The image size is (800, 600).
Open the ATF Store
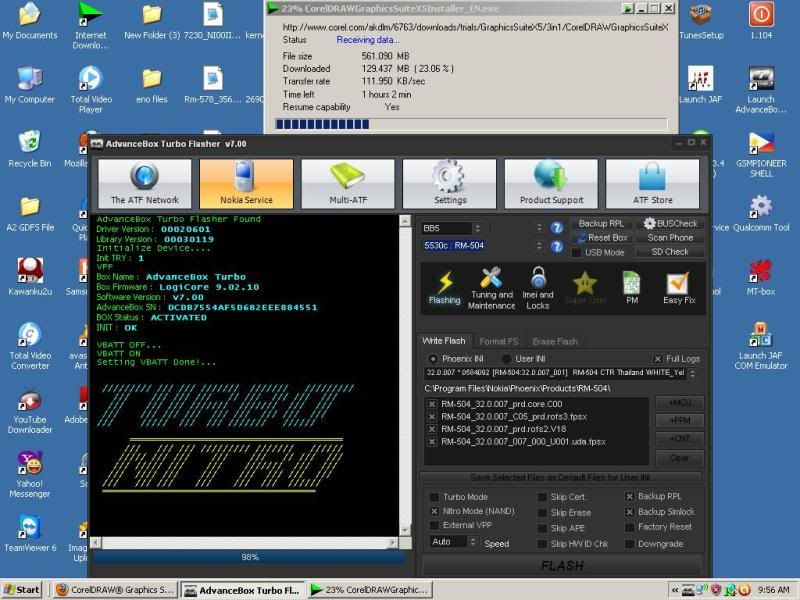click(x=653, y=184)
